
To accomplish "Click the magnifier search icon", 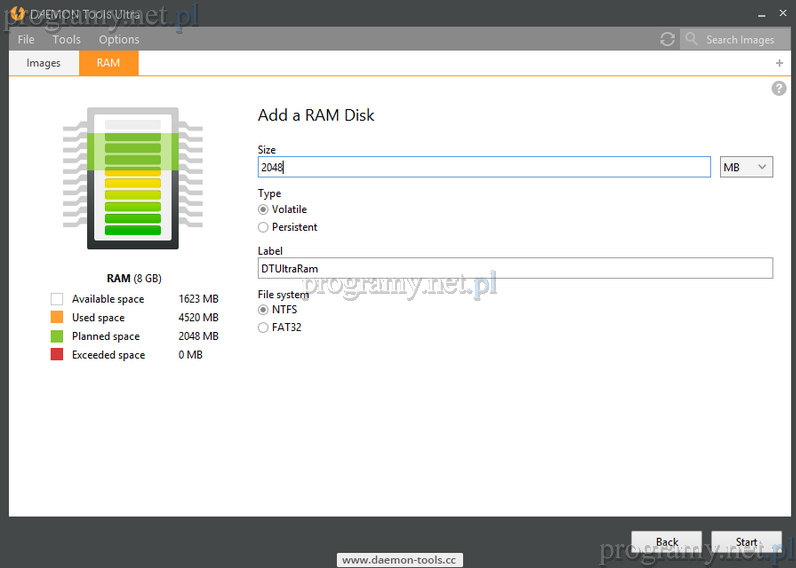I will pos(692,39).
